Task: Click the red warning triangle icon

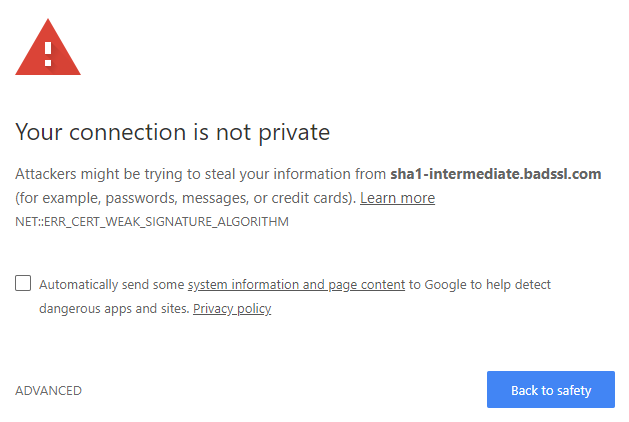Action: point(48,47)
